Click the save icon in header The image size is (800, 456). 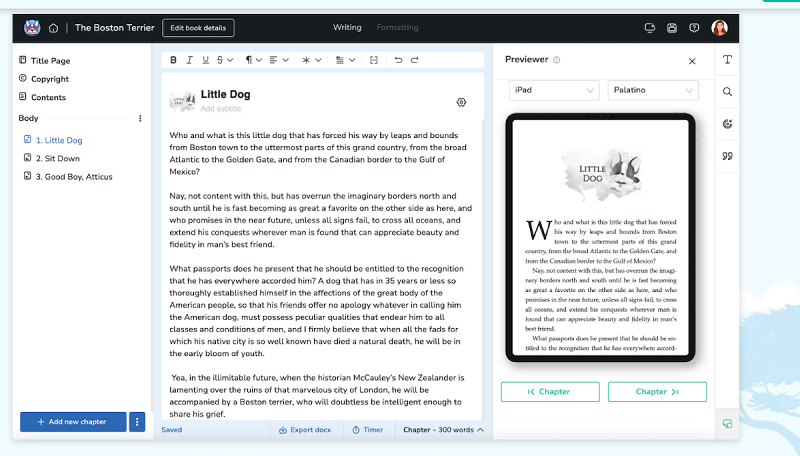(x=672, y=28)
